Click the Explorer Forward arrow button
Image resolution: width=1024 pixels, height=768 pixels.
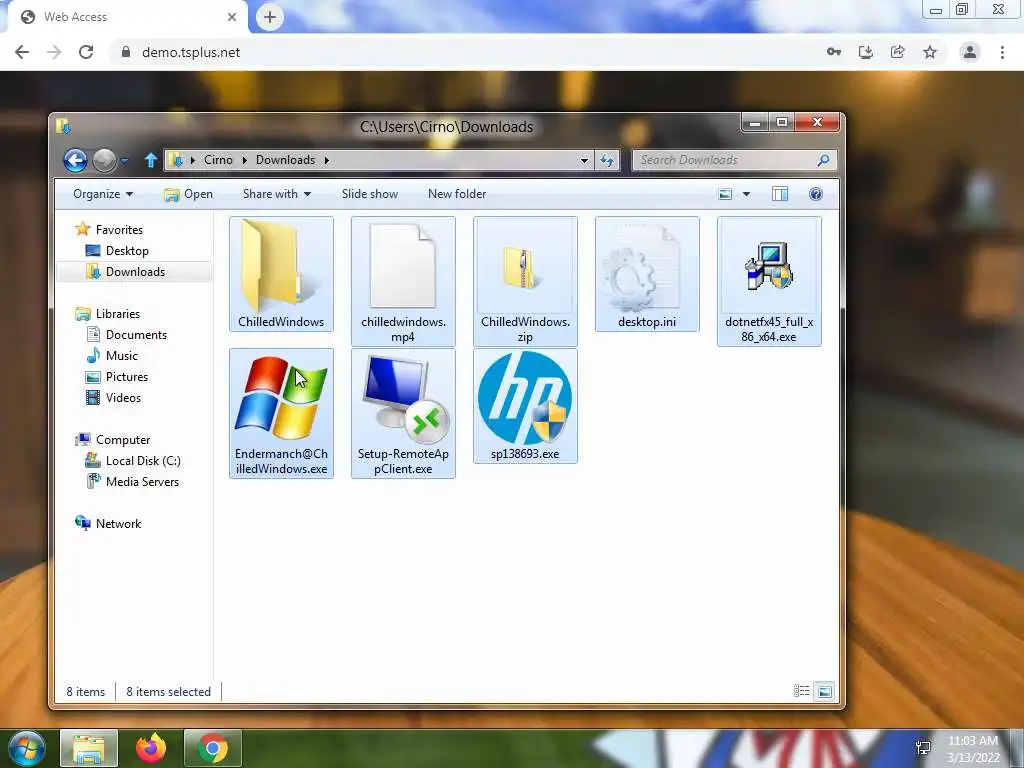(x=104, y=160)
